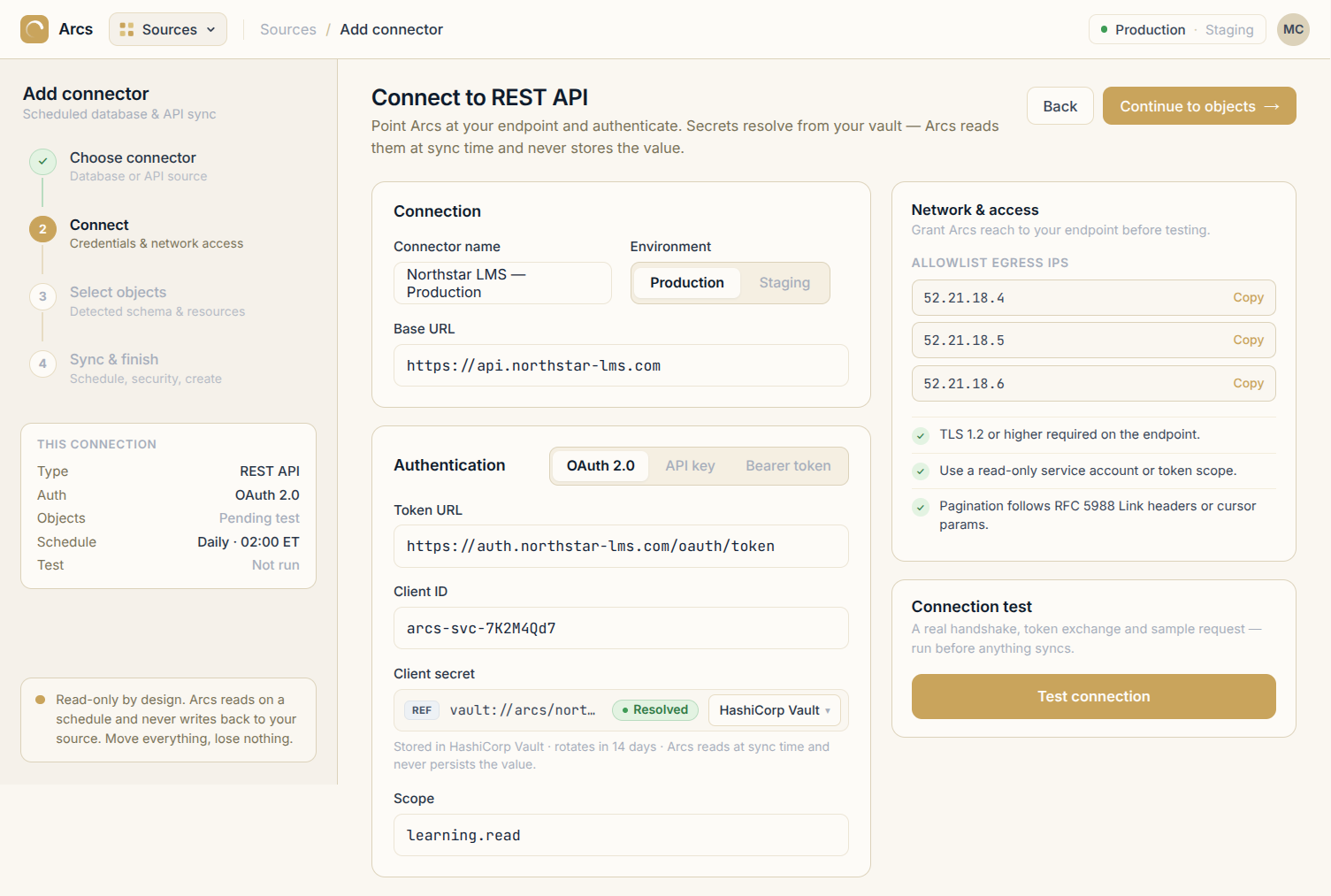Click the orange dot in read-only notice
This screenshot has height=896, width=1331.
coord(40,700)
